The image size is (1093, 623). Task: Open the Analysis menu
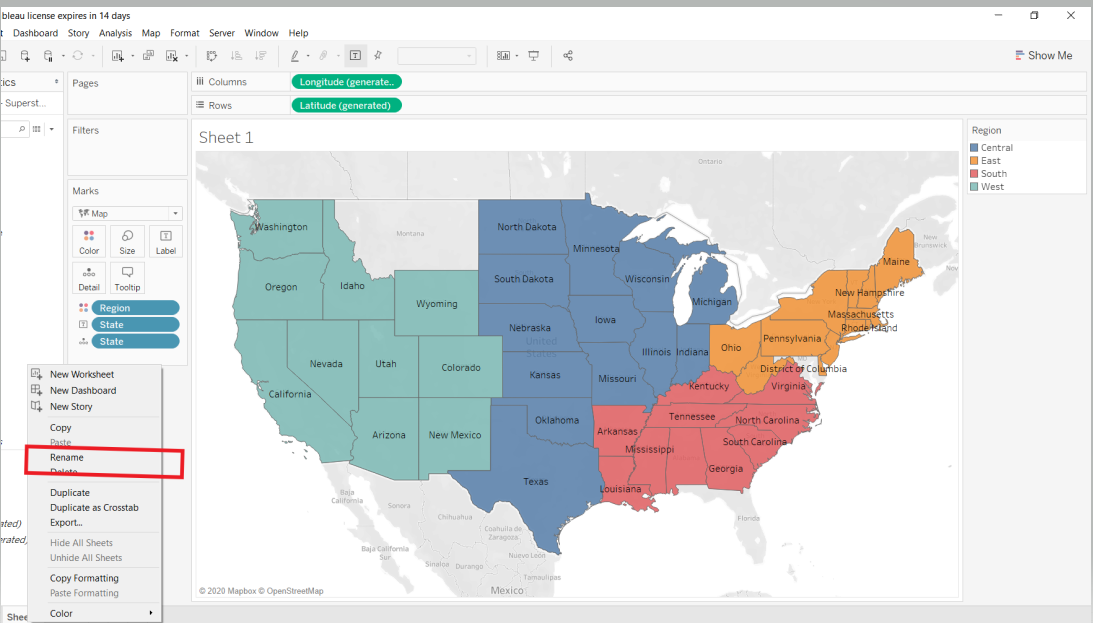[x=115, y=33]
